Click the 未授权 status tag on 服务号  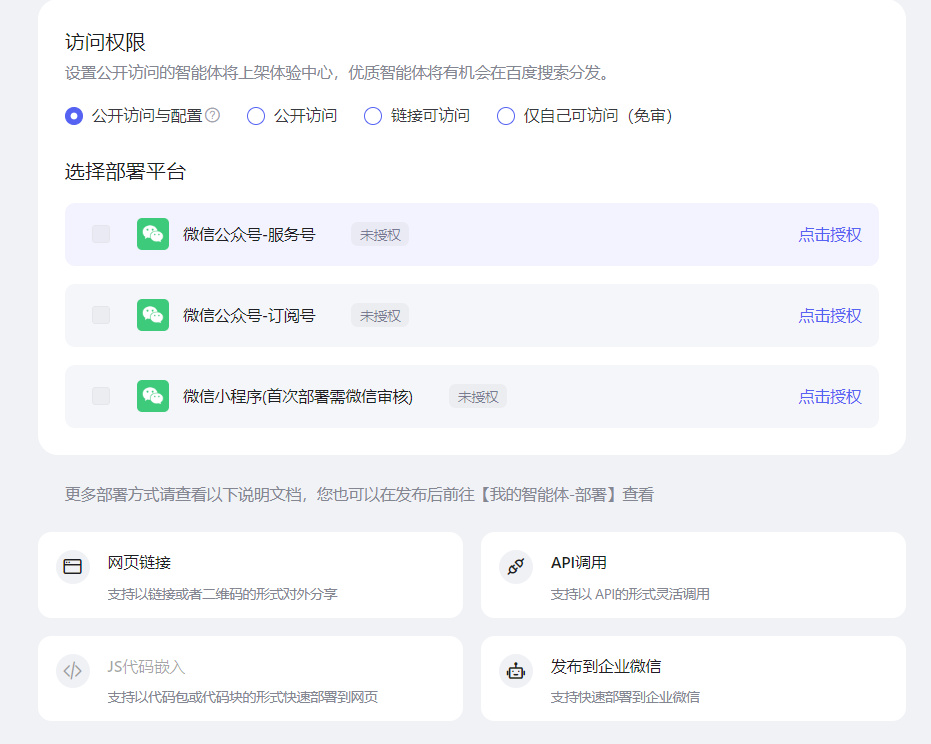380,234
